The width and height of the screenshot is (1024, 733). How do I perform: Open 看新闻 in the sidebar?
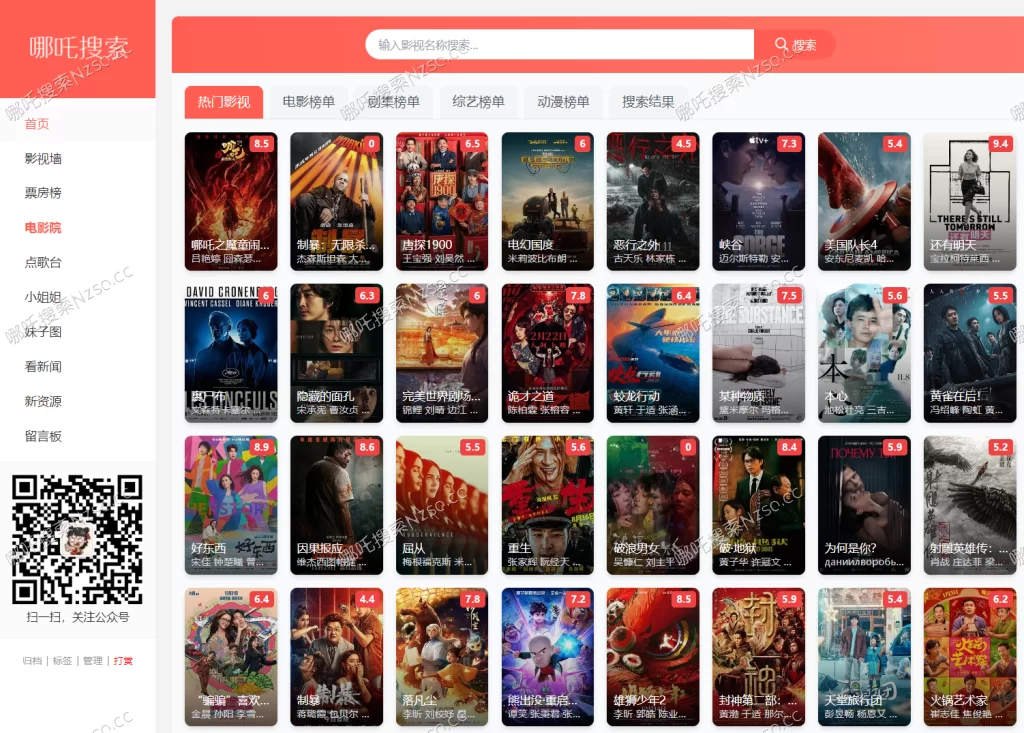[x=43, y=366]
